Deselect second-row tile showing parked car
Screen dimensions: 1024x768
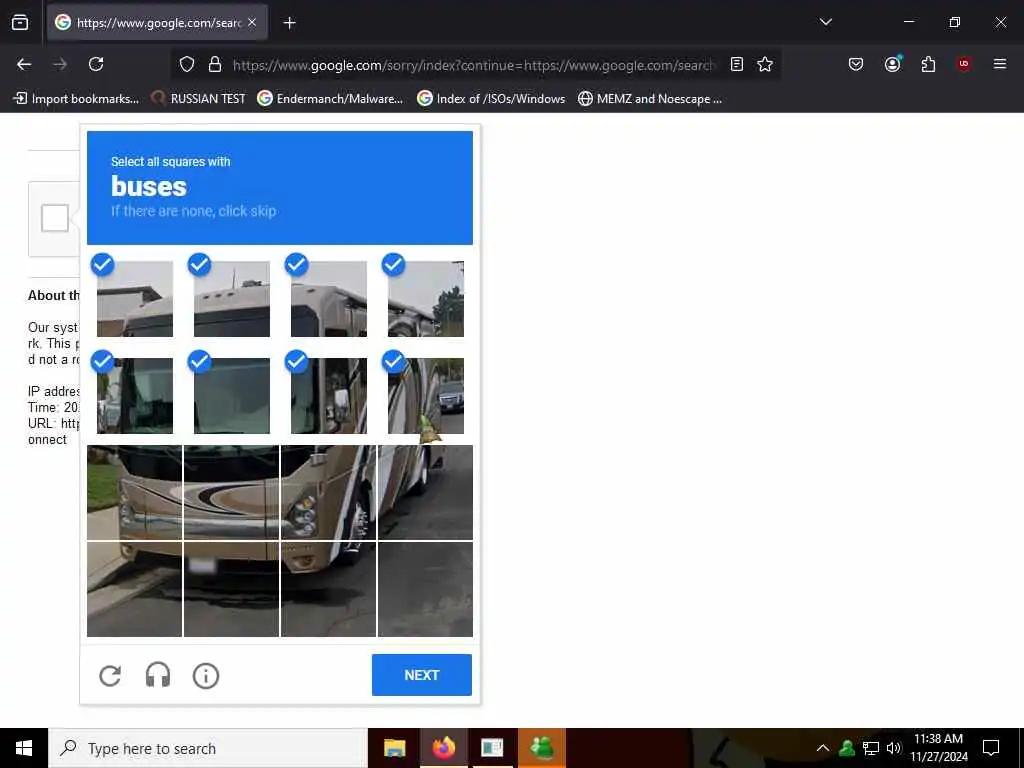pos(426,396)
